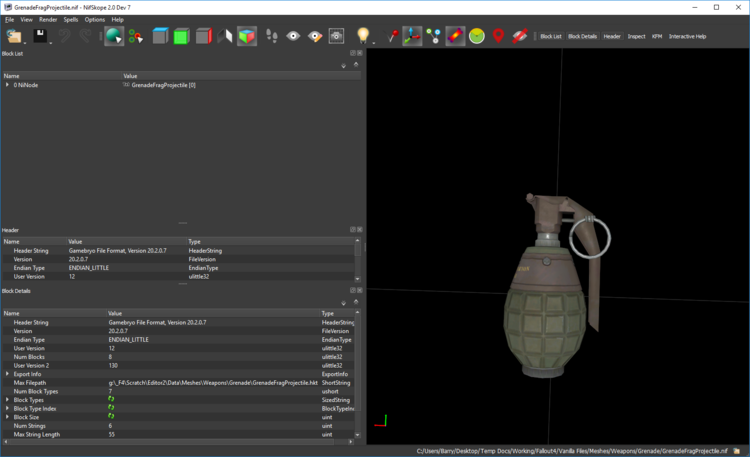Viewport: 750px width, 457px height.
Task: Expand the Block Size row
Action: click(7, 417)
